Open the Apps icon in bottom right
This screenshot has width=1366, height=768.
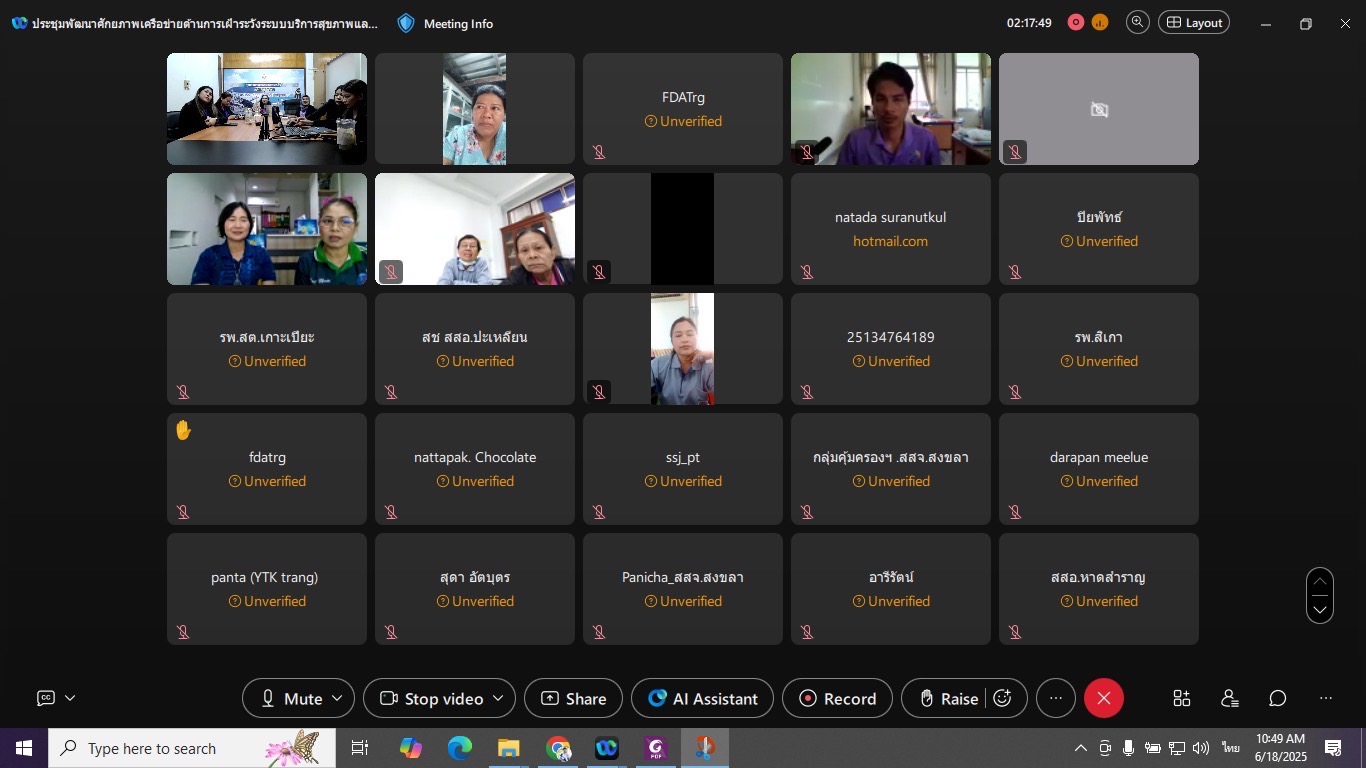click(x=1181, y=698)
